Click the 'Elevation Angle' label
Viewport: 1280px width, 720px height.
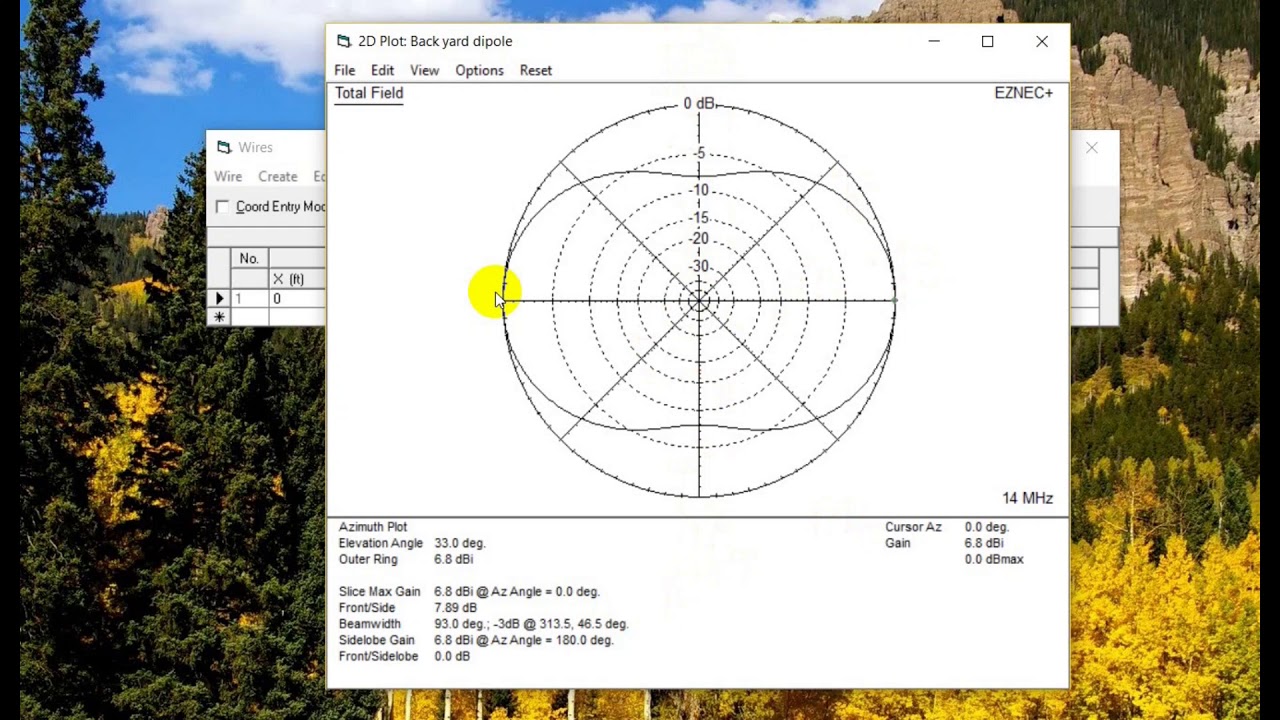(x=380, y=543)
